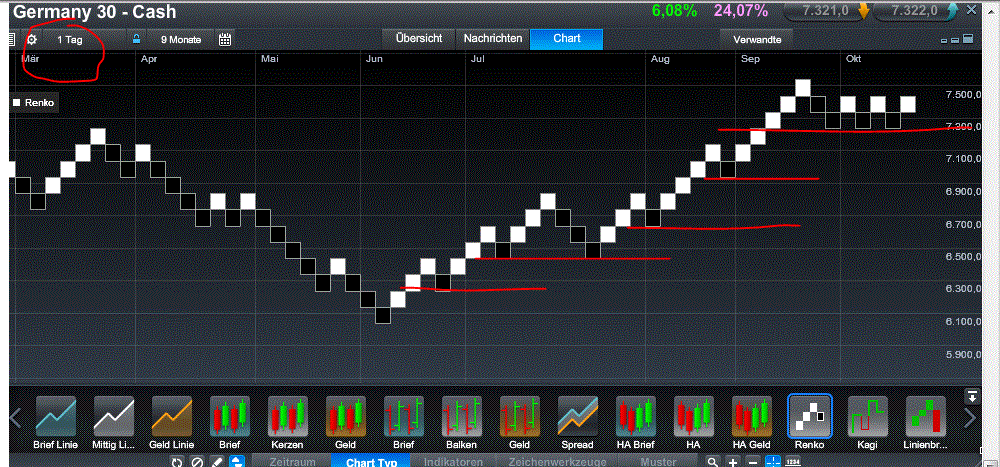
Task: Choose Brief candlestick chart with teal background
Action: pyautogui.click(x=230, y=415)
